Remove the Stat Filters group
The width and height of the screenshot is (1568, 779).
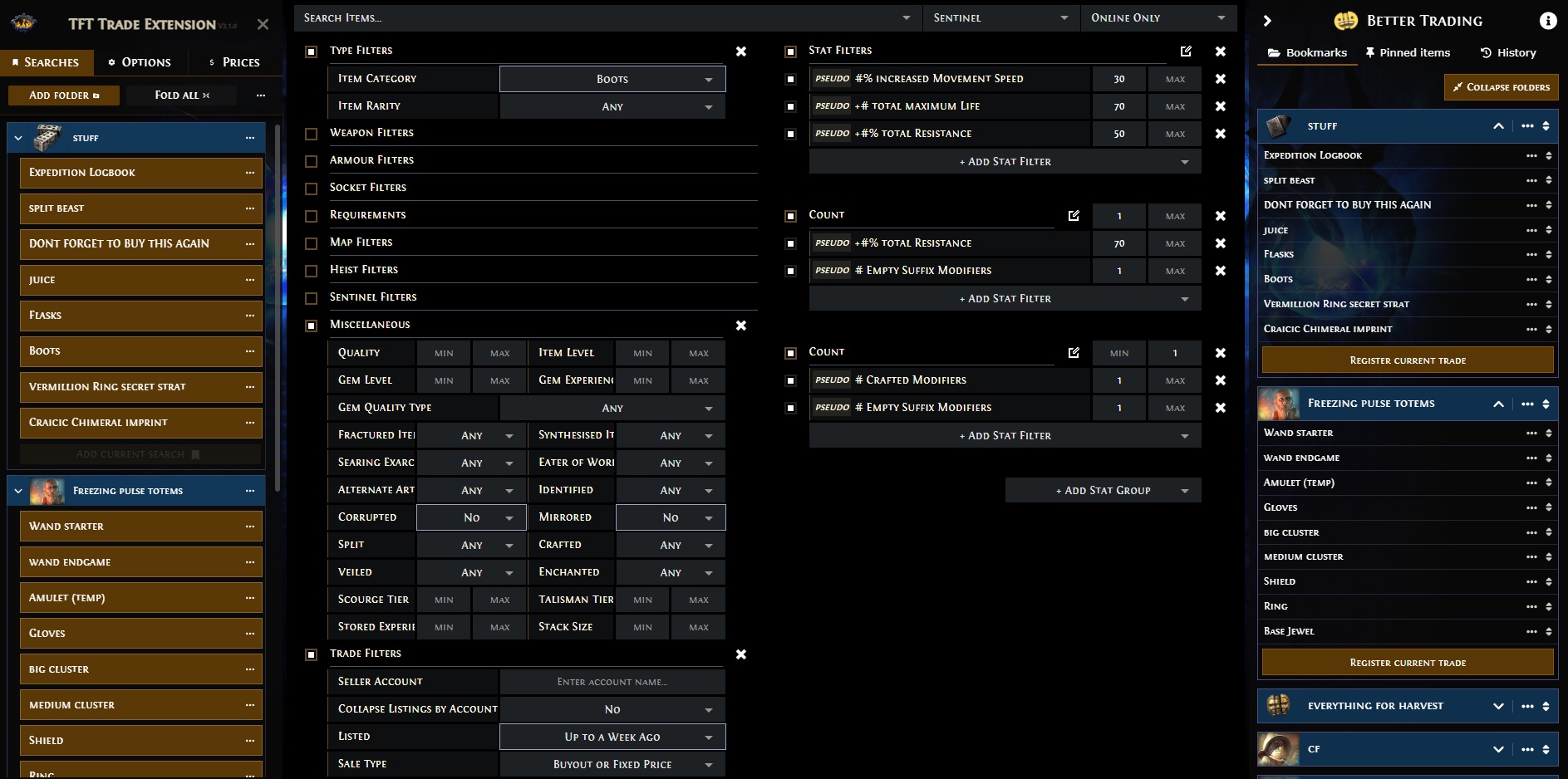pyautogui.click(x=1221, y=51)
